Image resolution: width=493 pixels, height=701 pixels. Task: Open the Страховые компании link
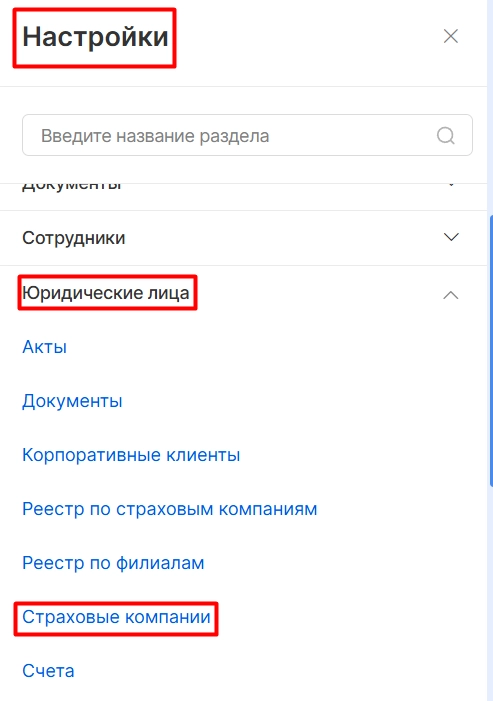pyautogui.click(x=116, y=617)
